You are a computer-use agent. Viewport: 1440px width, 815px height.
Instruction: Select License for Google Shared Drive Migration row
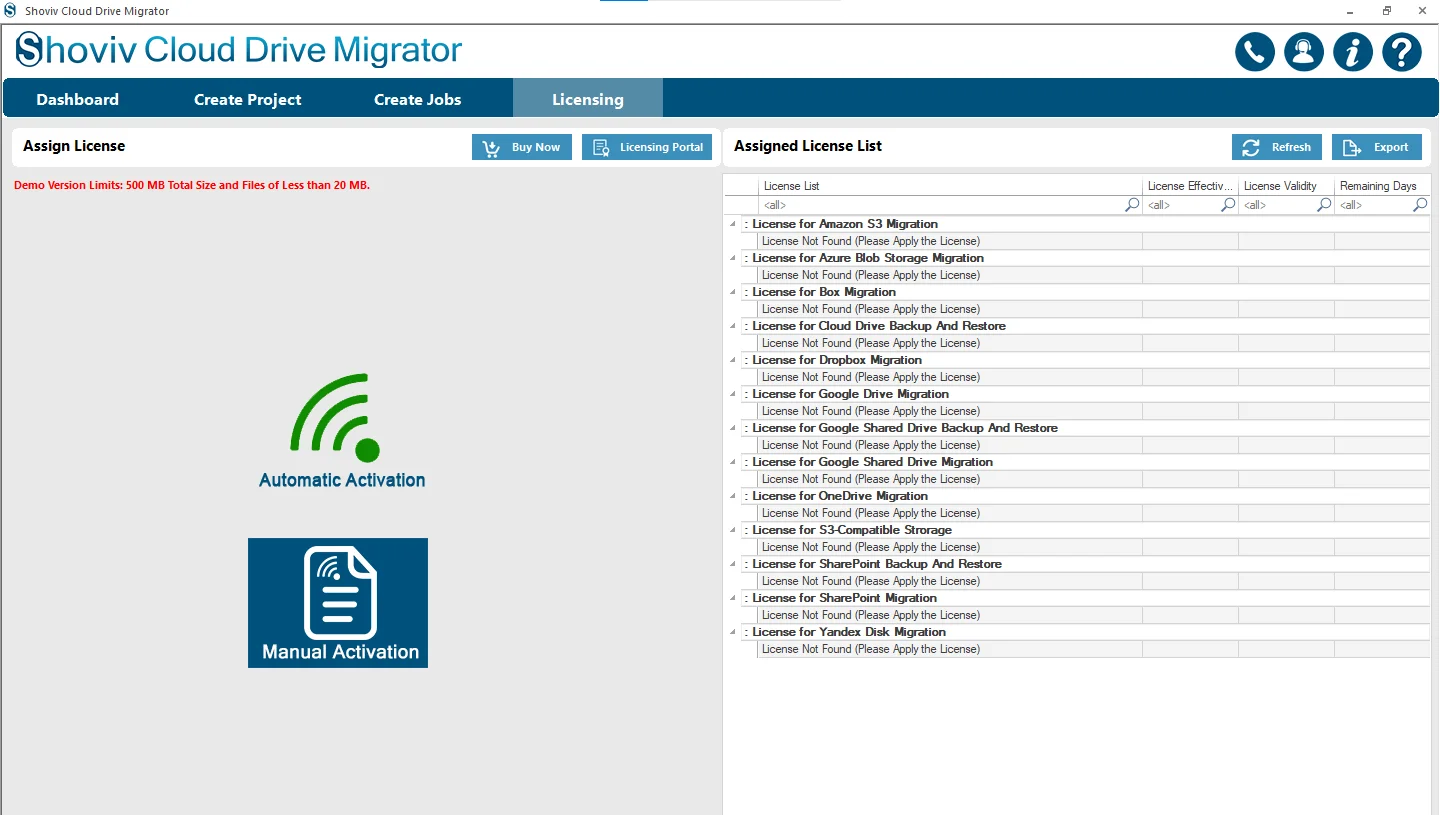[x=1085, y=462]
